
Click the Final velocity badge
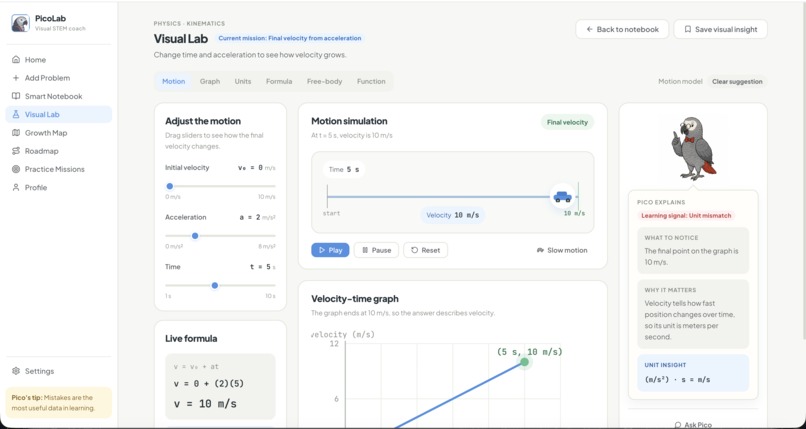[x=567, y=122]
